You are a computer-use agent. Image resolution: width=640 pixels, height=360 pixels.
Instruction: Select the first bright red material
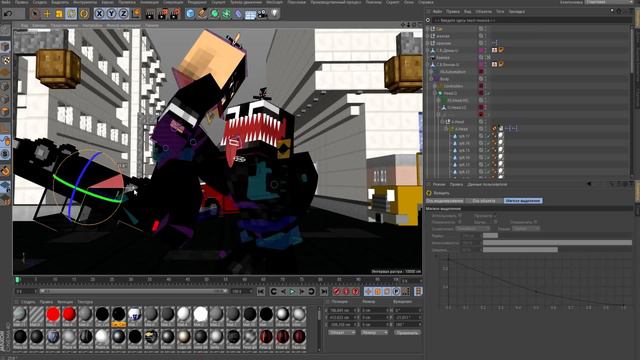(x=53, y=314)
